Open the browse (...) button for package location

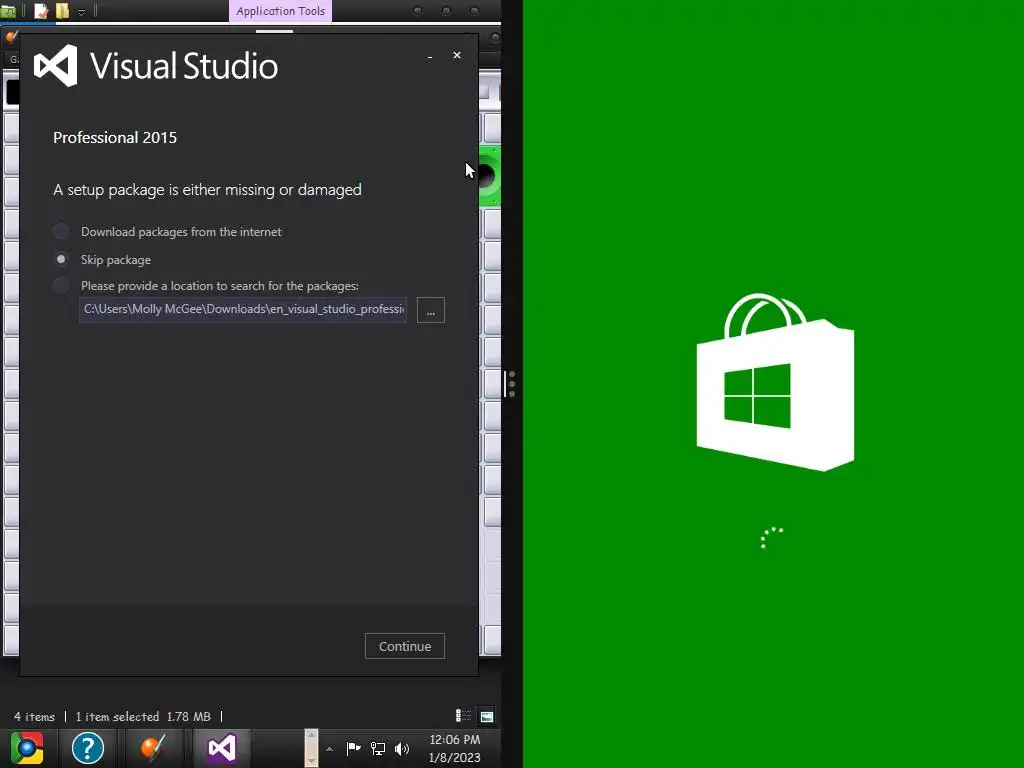[431, 310]
